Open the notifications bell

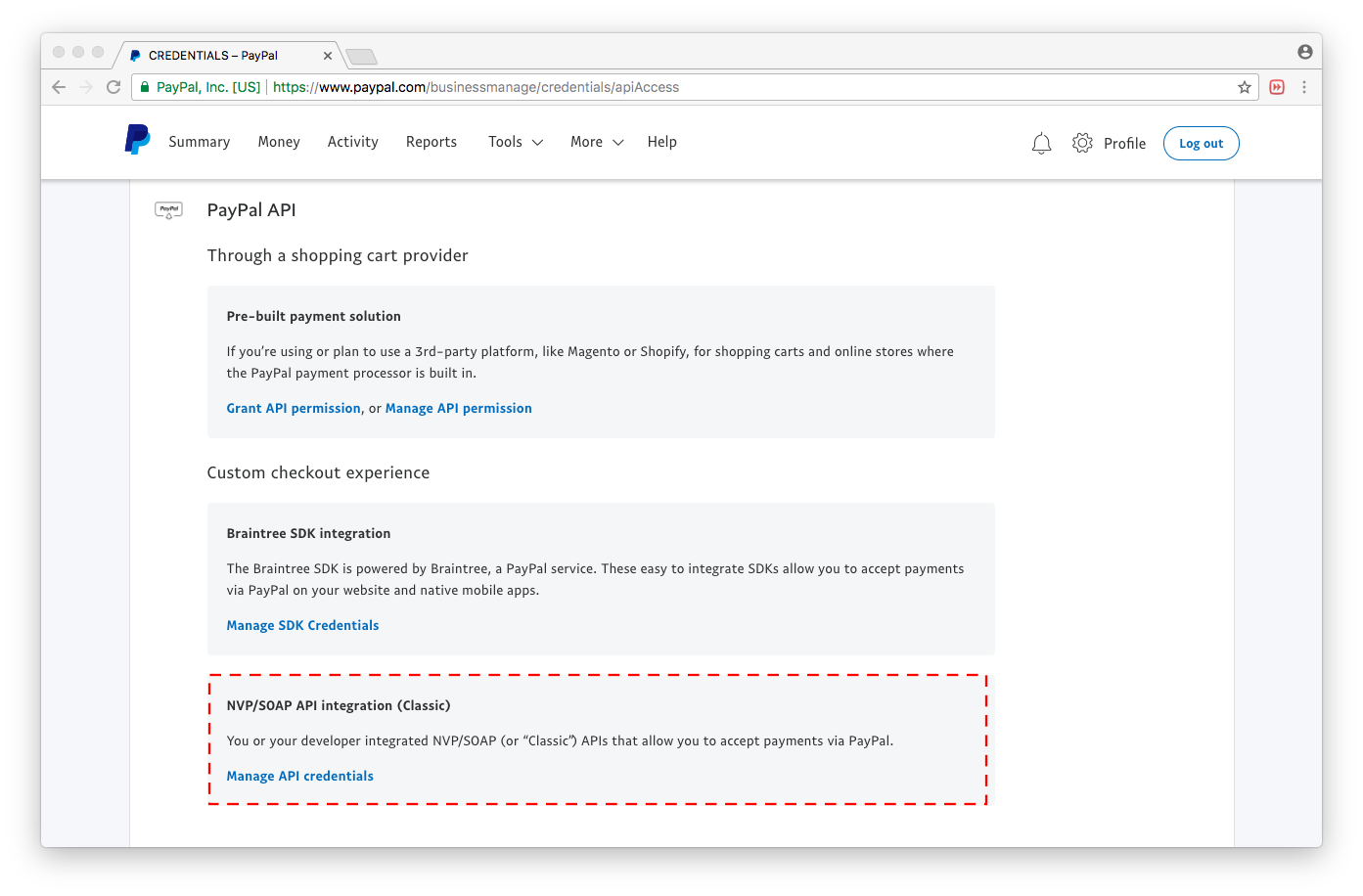(1041, 144)
